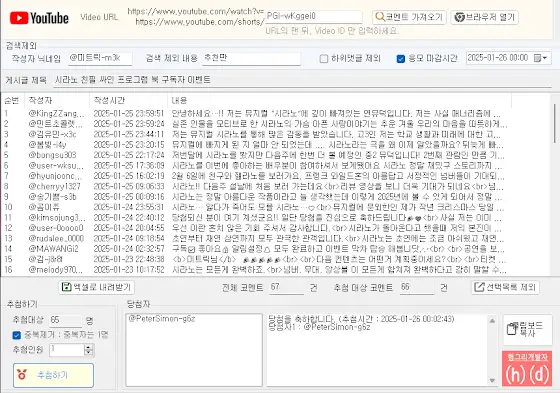
Task: Sort by 순번 column header
Action: [12, 100]
